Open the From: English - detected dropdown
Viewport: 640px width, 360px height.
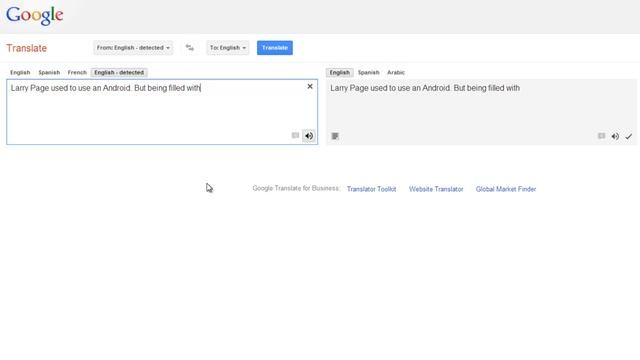click(133, 48)
